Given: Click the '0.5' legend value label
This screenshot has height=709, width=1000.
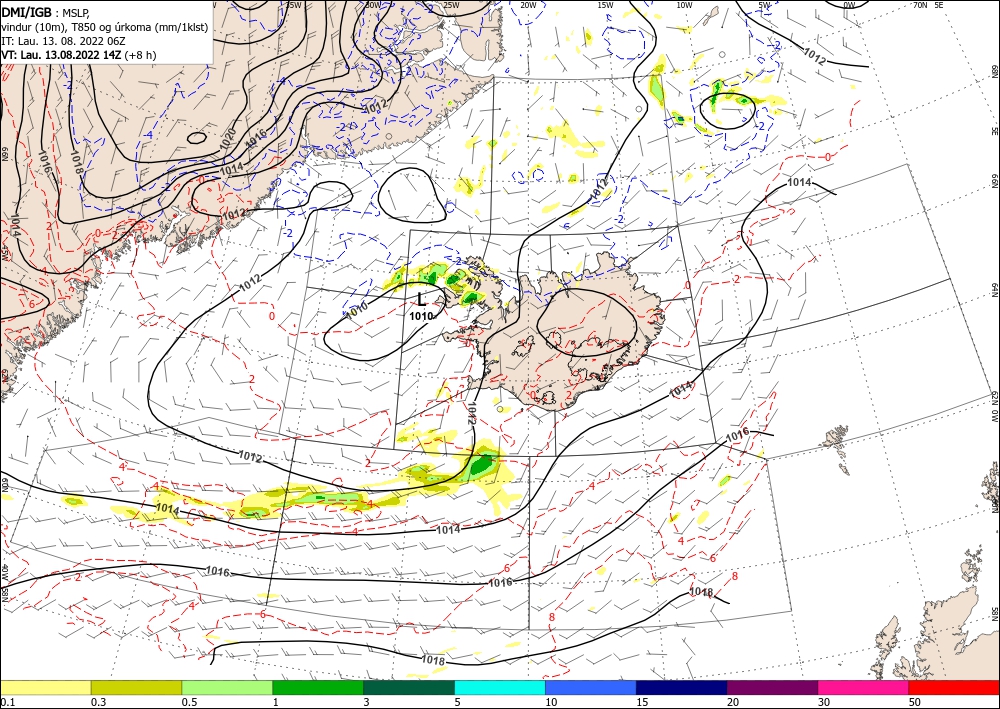Looking at the screenshot, I should pos(189,702).
